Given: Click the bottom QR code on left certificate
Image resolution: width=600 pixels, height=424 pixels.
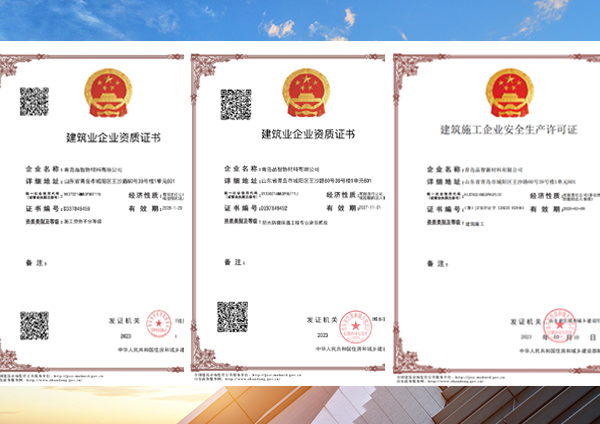Looking at the screenshot, I should coord(34,325).
